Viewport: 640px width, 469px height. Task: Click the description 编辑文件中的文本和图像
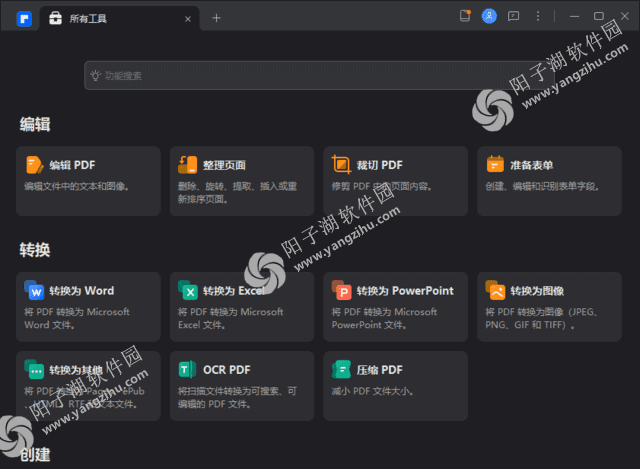(x=77, y=187)
